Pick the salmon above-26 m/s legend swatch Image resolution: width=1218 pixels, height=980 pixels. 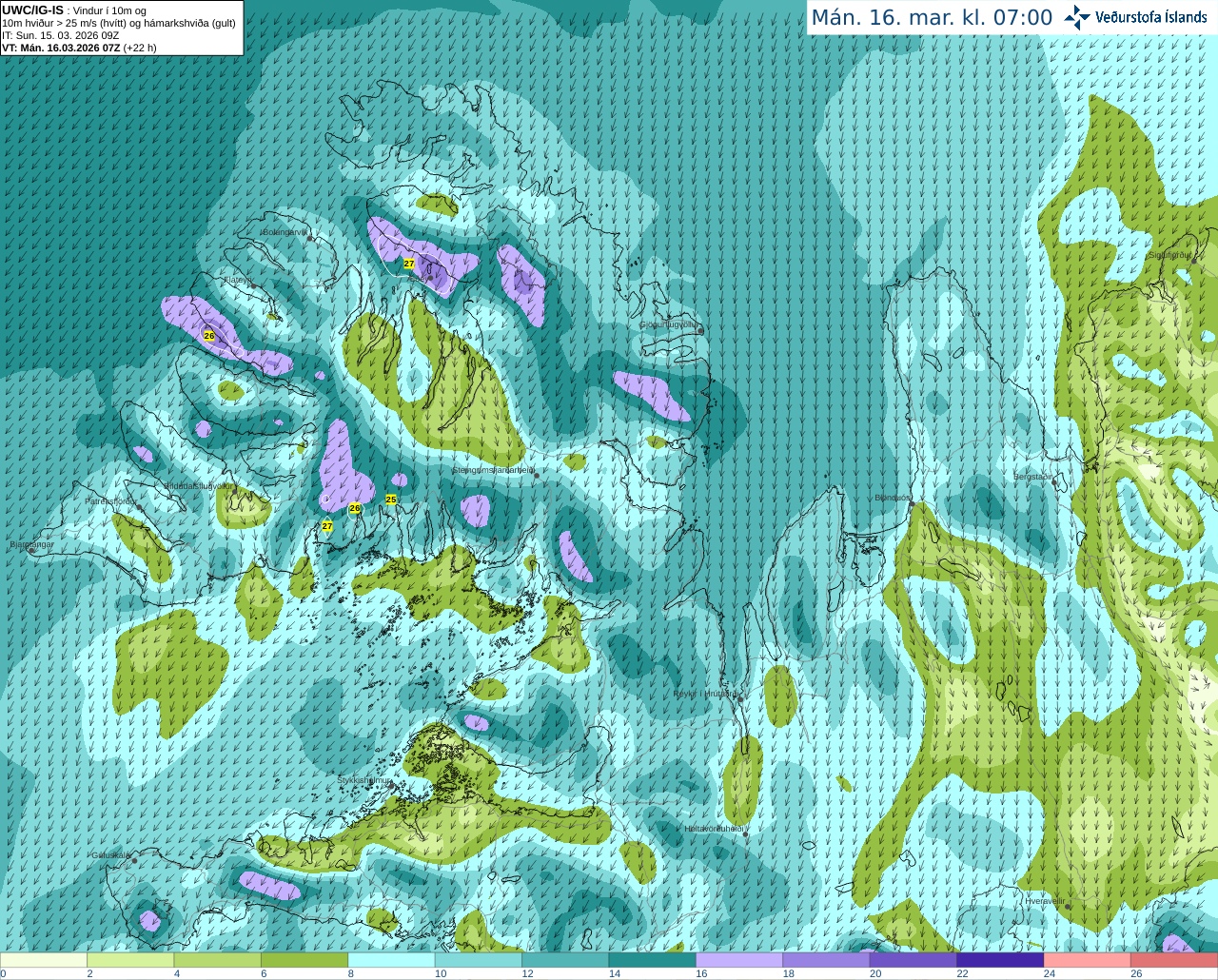click(1174, 960)
